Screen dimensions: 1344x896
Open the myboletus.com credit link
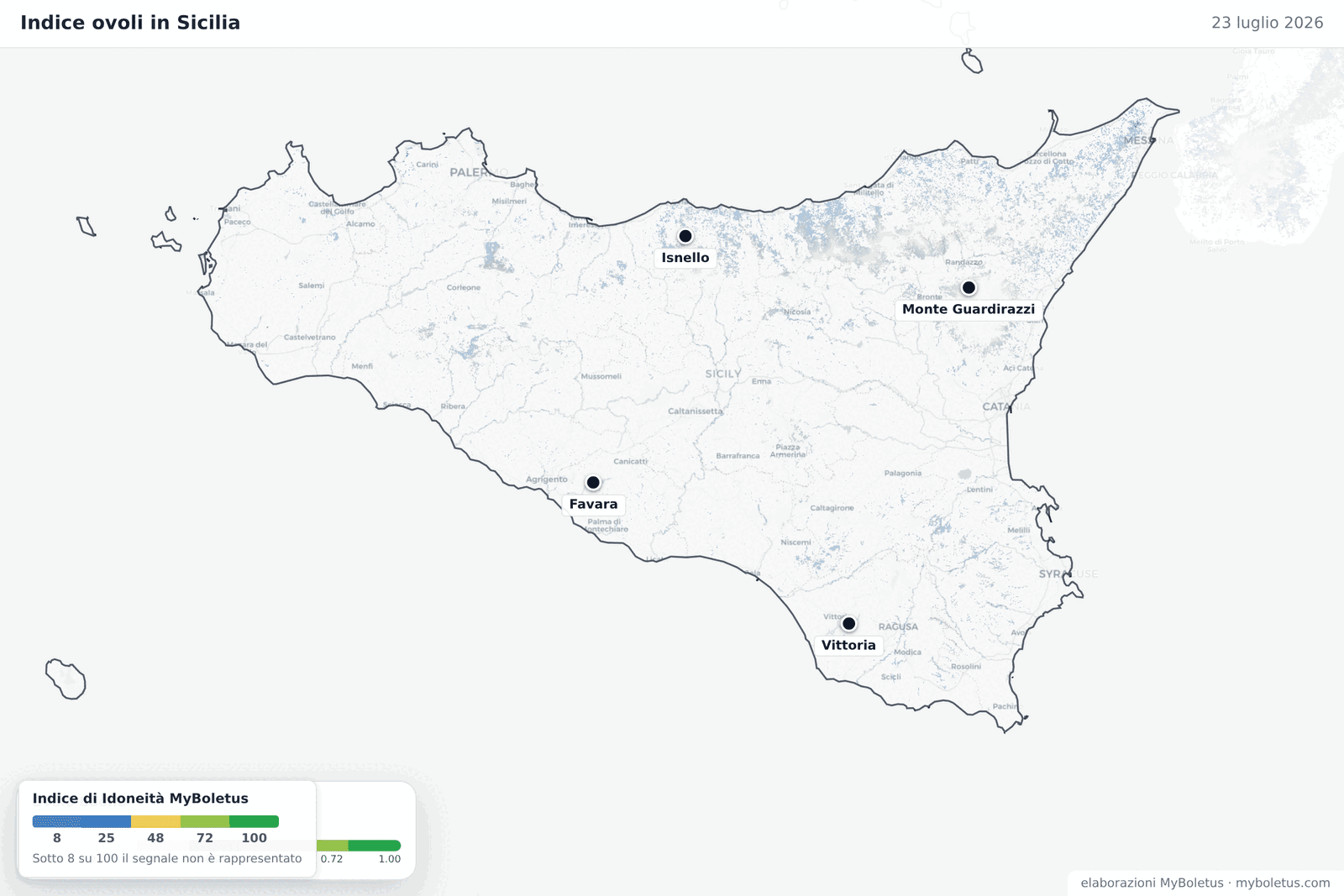pyautogui.click(x=1283, y=883)
